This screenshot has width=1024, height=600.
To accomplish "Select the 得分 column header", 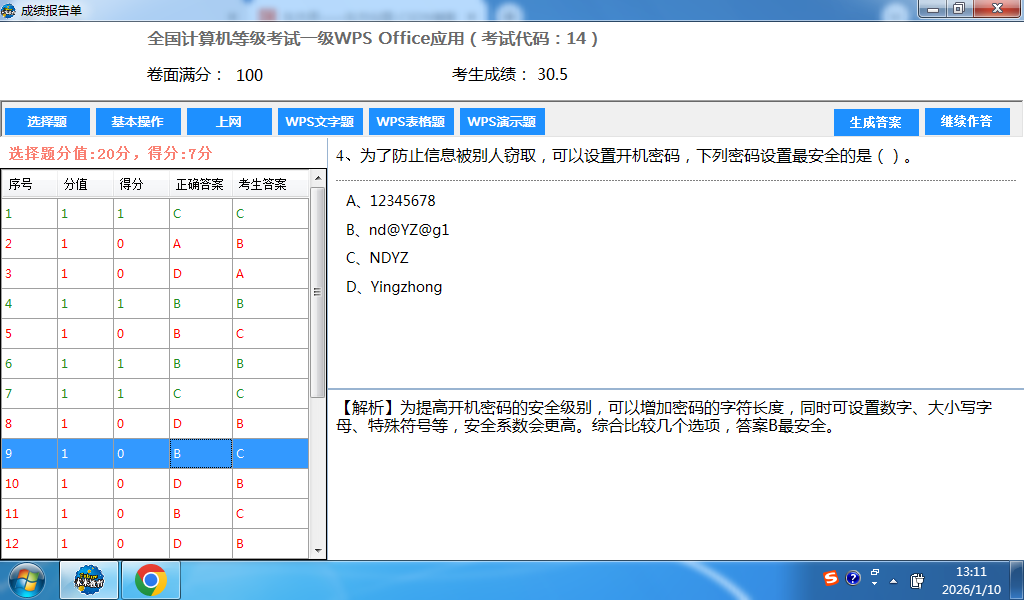I will point(142,184).
